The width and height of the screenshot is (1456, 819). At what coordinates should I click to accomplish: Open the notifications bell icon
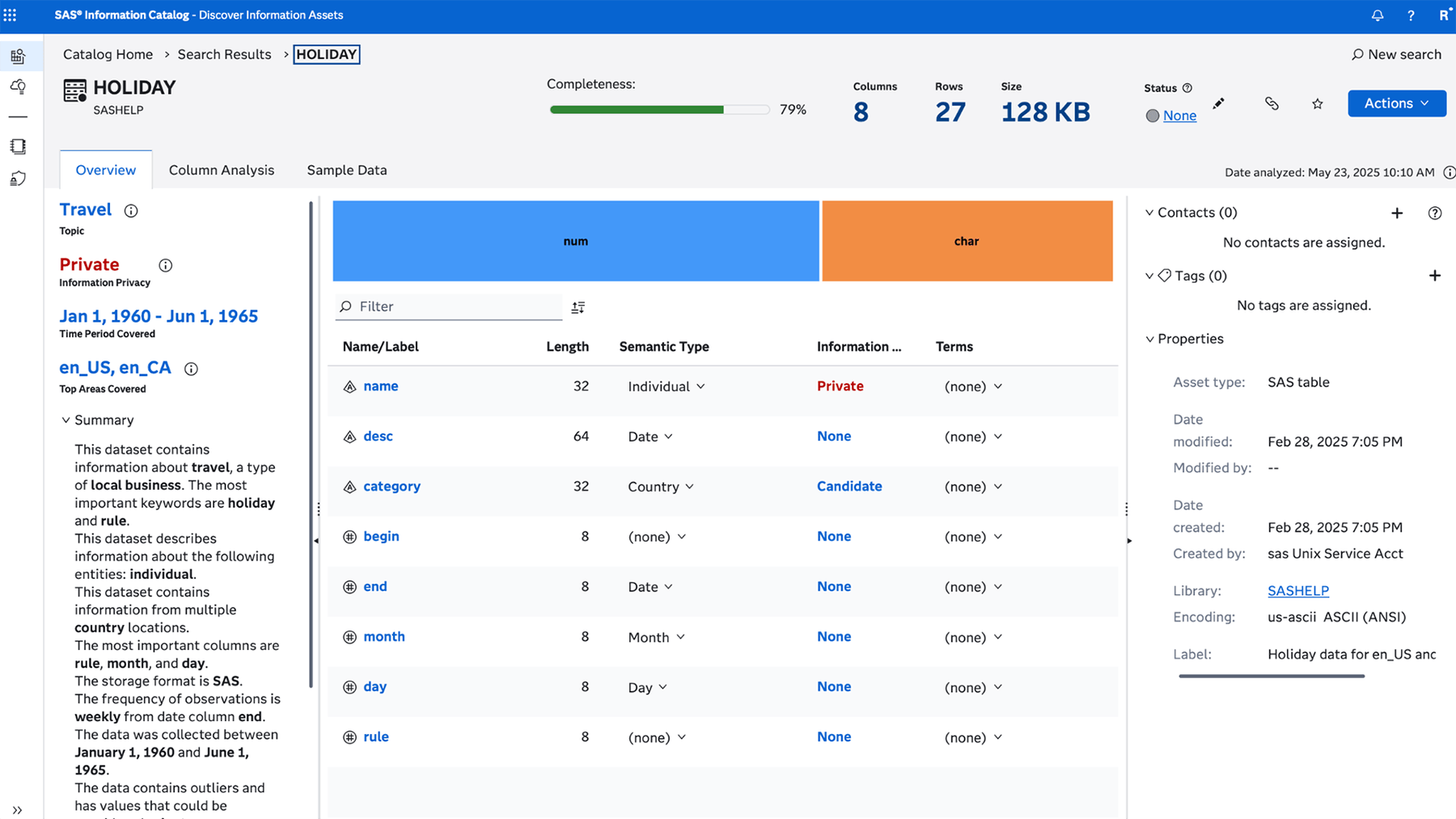(x=1378, y=15)
